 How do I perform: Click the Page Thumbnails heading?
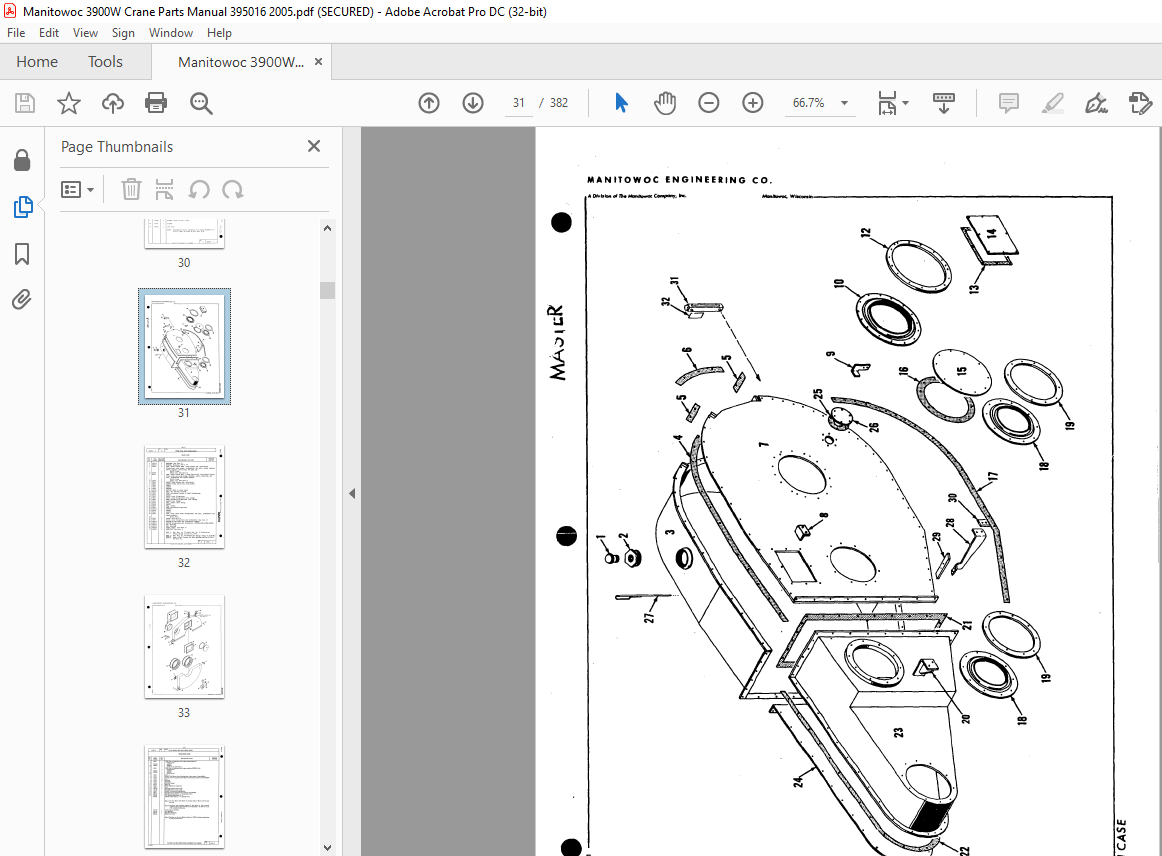coord(117,147)
